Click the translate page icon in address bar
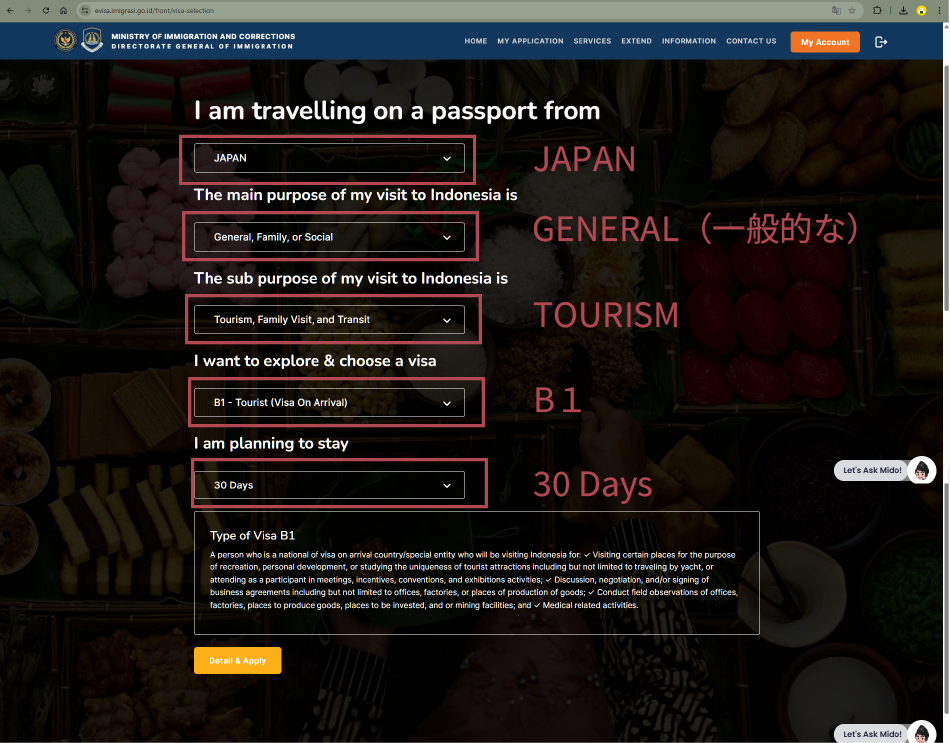 [835, 10]
